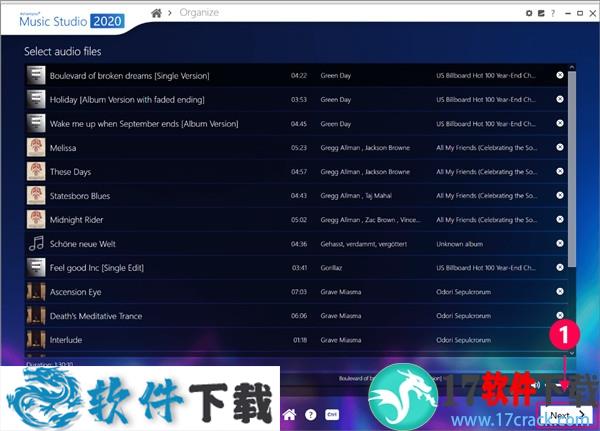This screenshot has height=431, width=600.
Task: Click the bottom Home icon
Action: pos(290,414)
